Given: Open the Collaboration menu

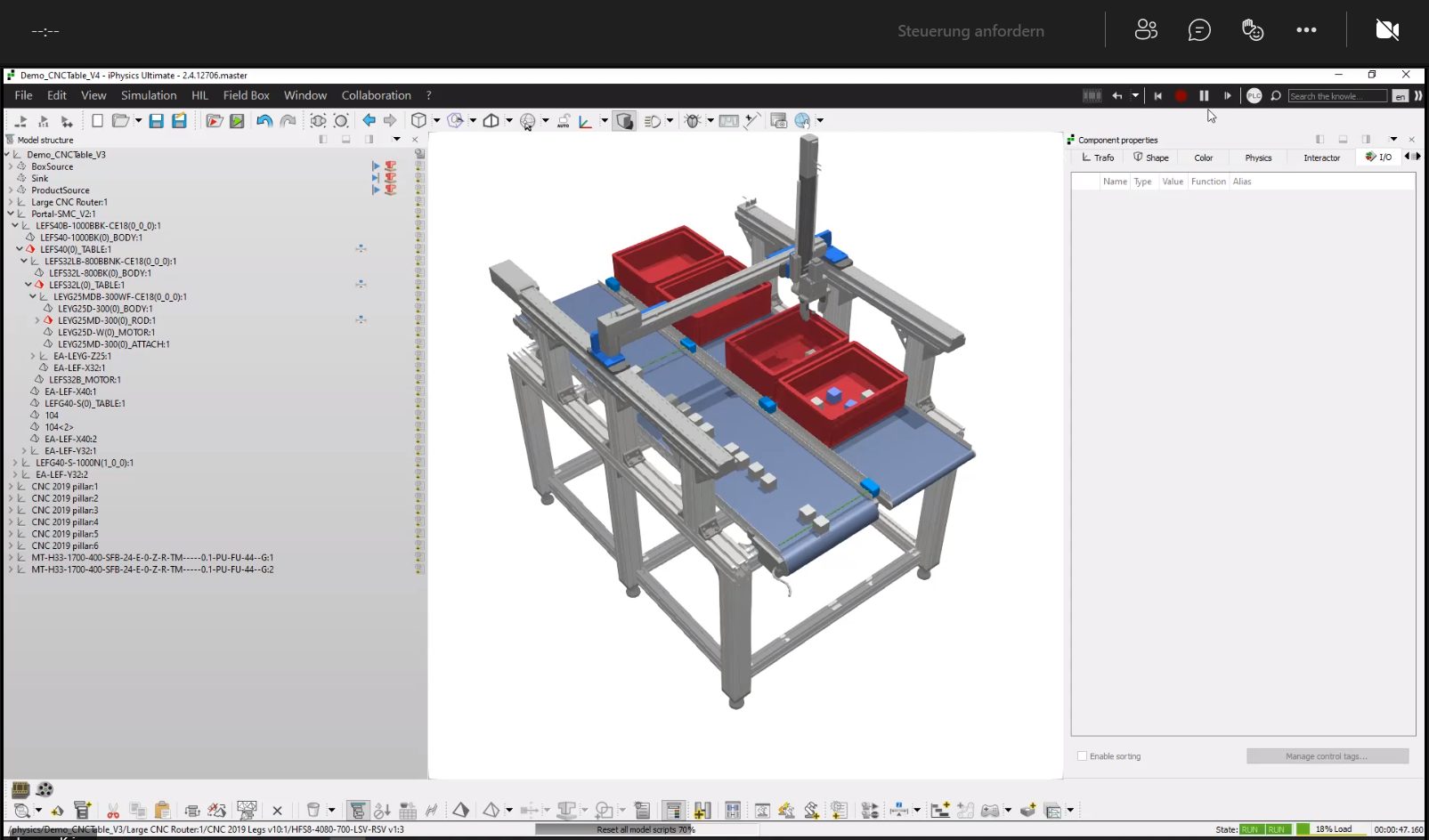Looking at the screenshot, I should [376, 95].
